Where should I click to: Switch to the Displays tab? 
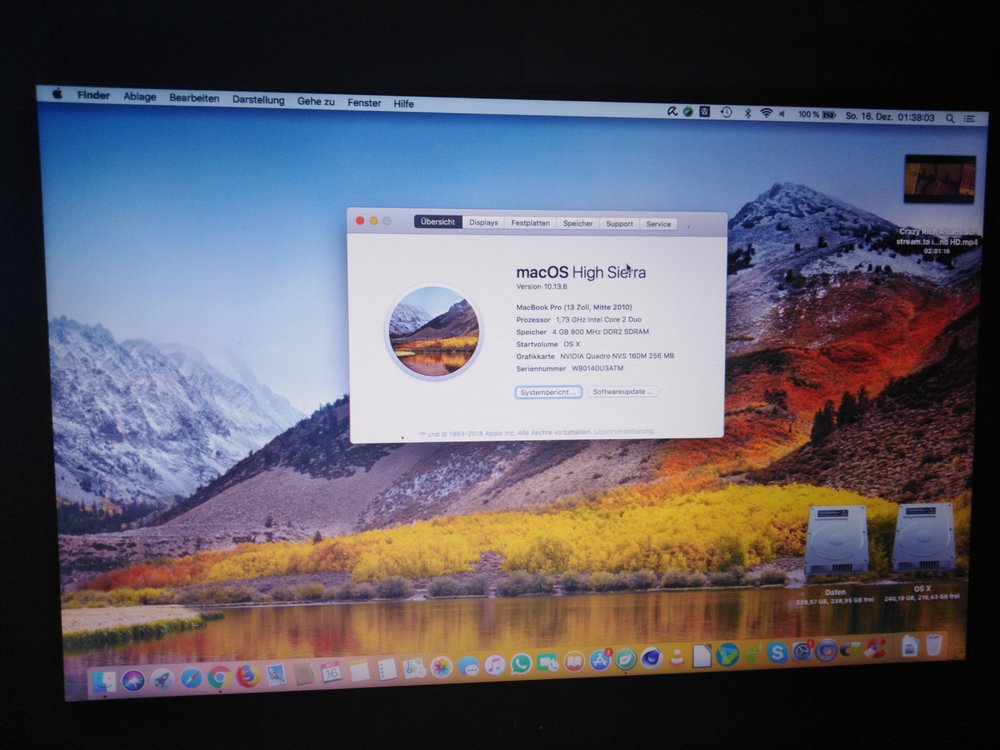(x=483, y=223)
